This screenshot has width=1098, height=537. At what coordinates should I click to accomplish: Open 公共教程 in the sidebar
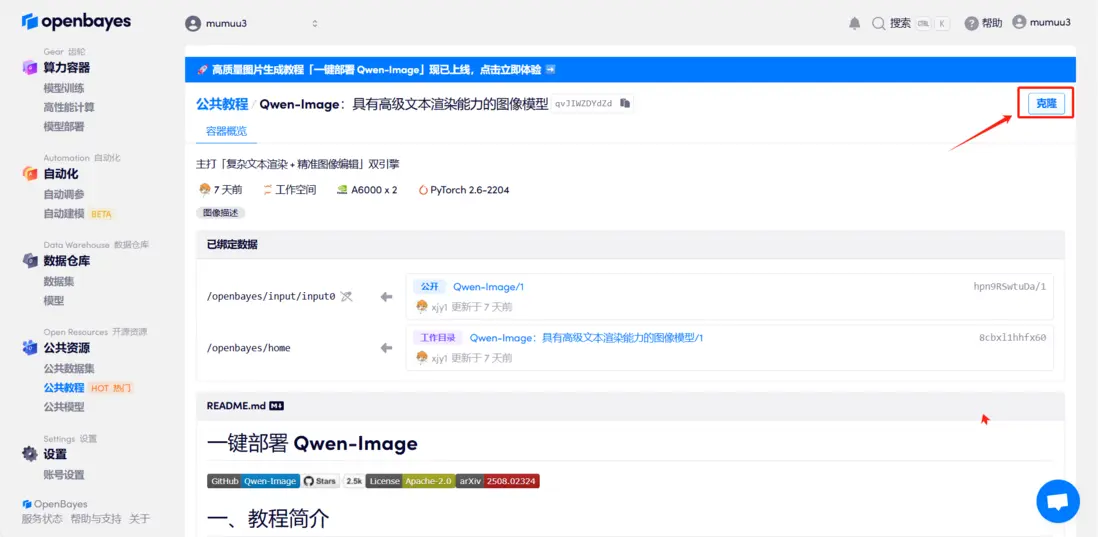click(x=64, y=387)
